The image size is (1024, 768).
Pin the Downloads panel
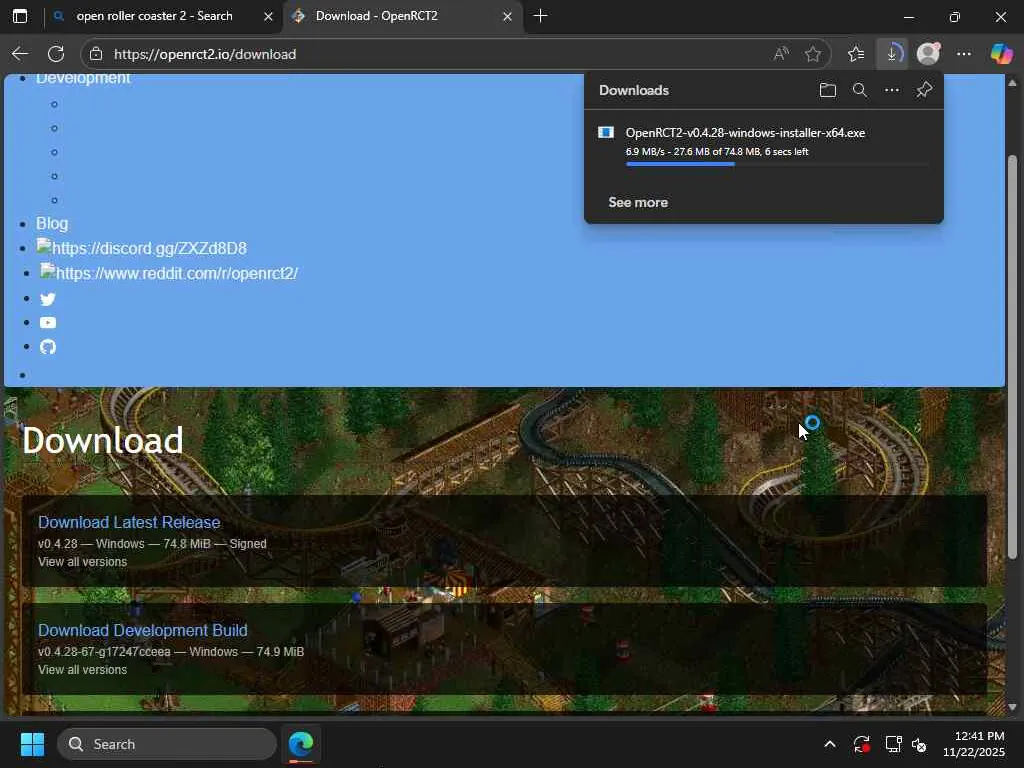coord(924,90)
